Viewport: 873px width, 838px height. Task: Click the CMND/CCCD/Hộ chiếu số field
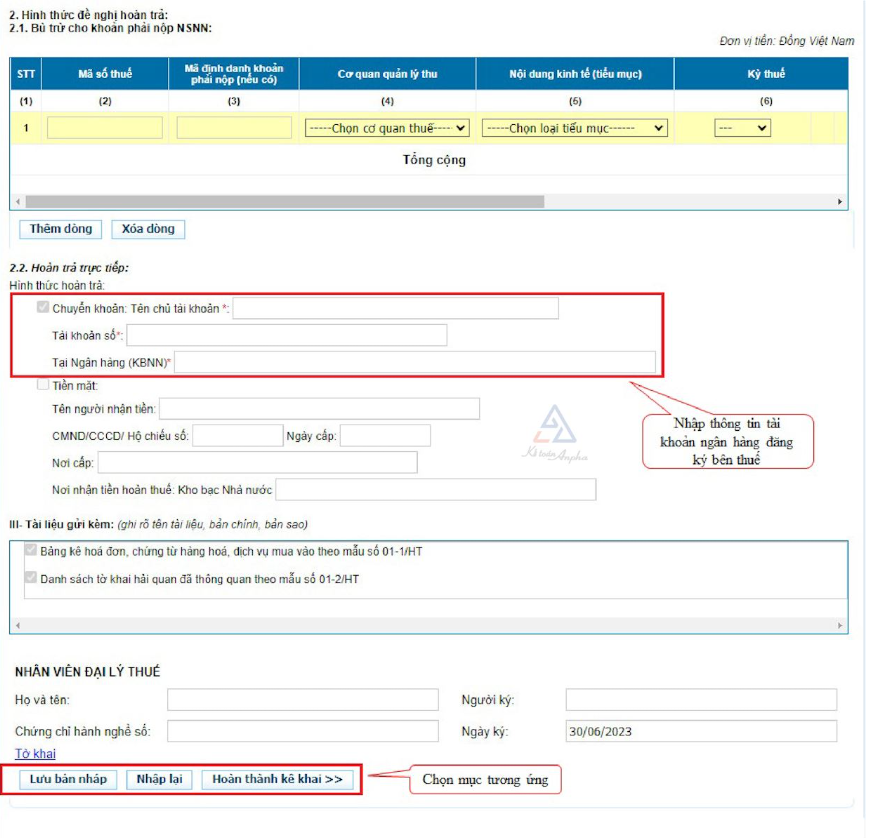point(238,435)
